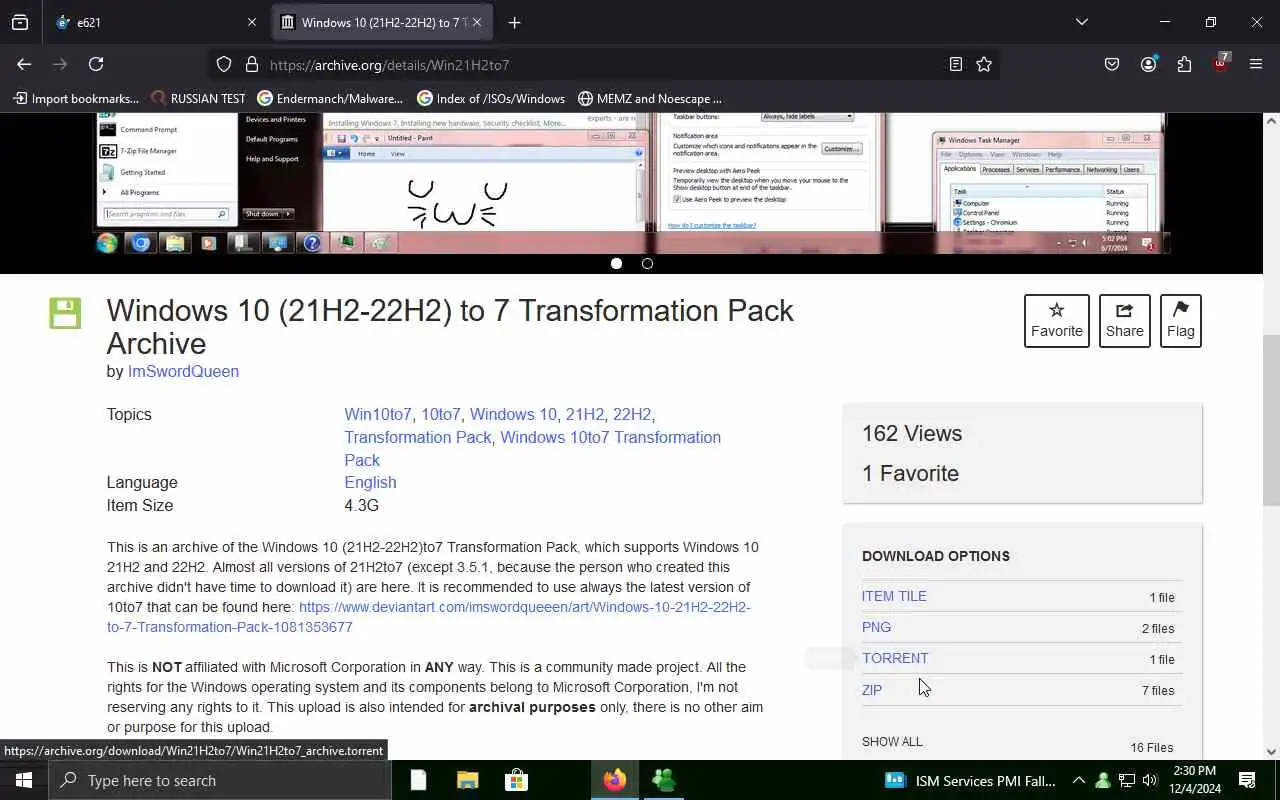Click the green floppy software icon
This screenshot has height=800, width=1280.
65,312
